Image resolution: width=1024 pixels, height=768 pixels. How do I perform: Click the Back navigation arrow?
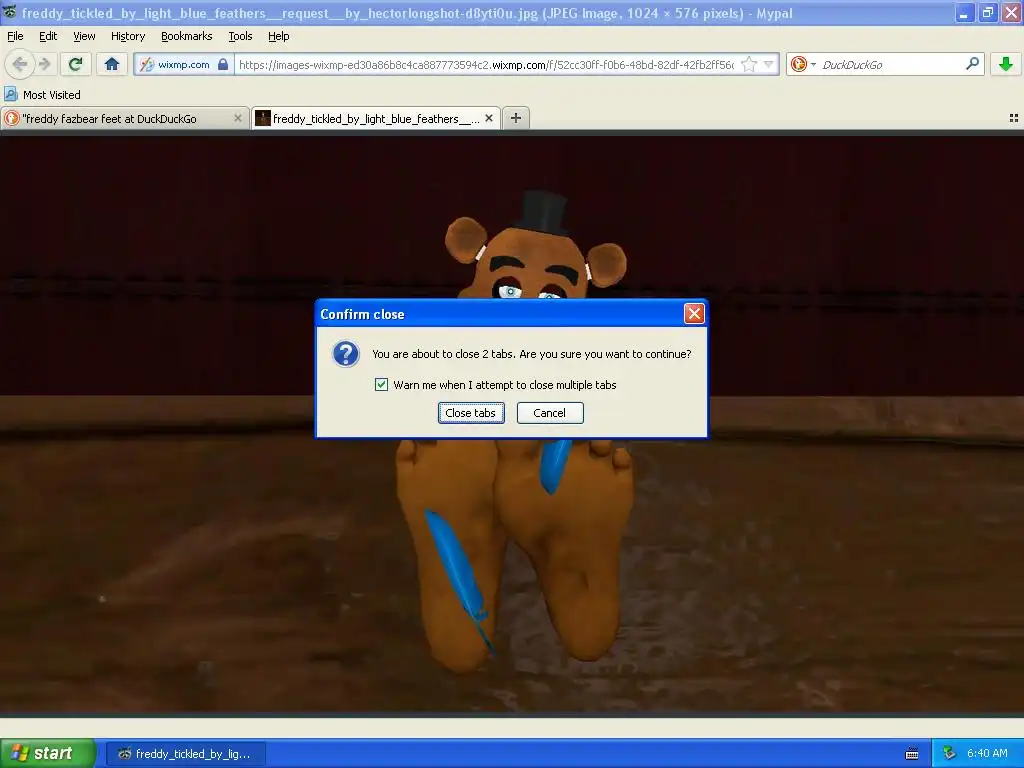(20, 64)
